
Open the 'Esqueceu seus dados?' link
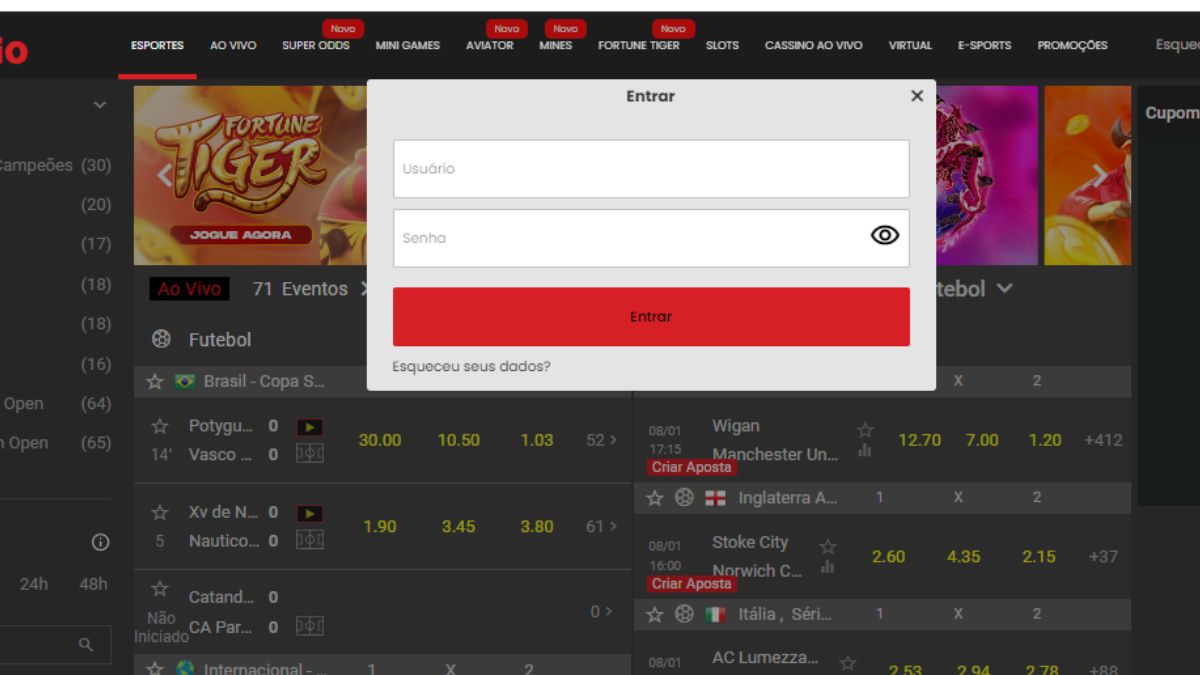[471, 367]
